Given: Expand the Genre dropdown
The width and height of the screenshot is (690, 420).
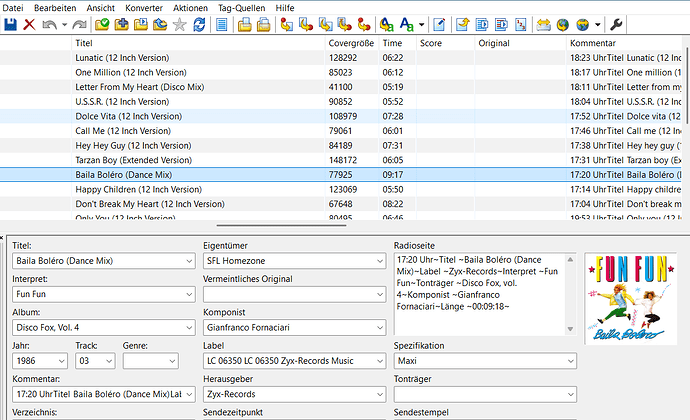Looking at the screenshot, I should click(172, 361).
